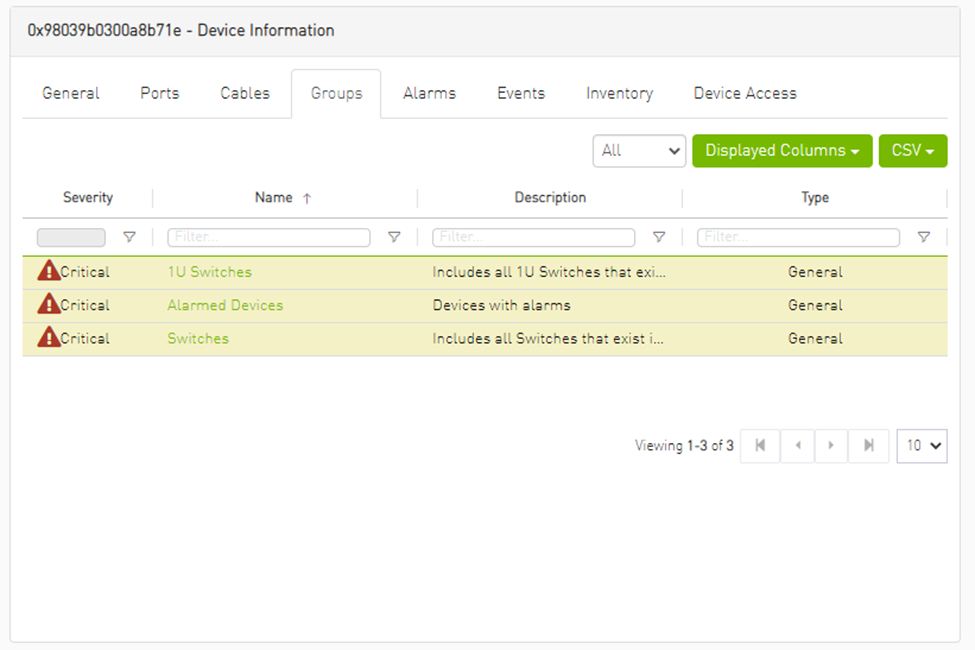
Task: Click Critical warning icon on 1U Switches row
Action: tap(48, 271)
